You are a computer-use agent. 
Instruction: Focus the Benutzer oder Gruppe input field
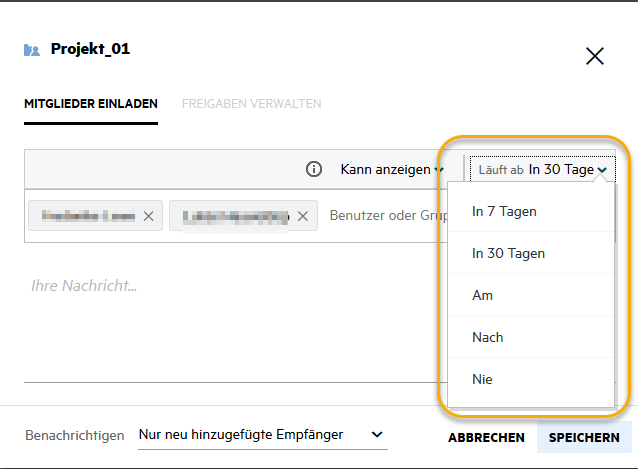click(389, 216)
